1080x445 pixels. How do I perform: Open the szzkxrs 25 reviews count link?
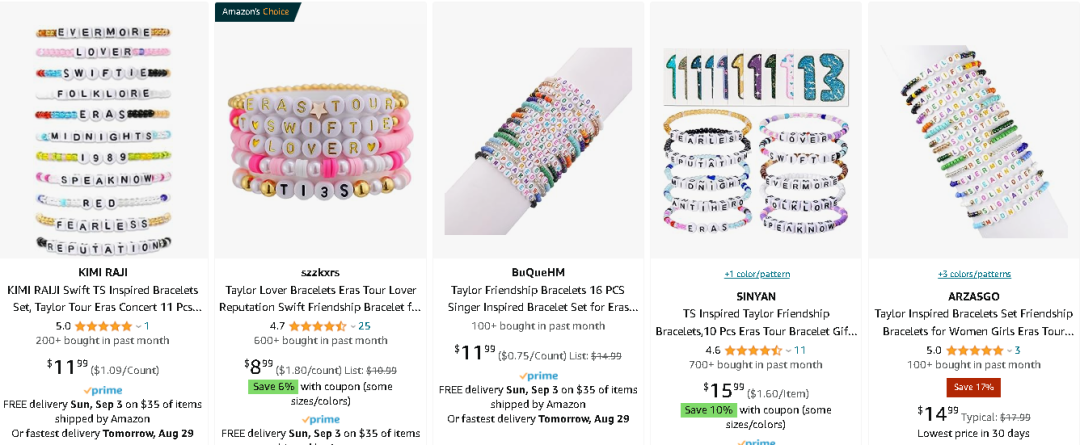(364, 325)
